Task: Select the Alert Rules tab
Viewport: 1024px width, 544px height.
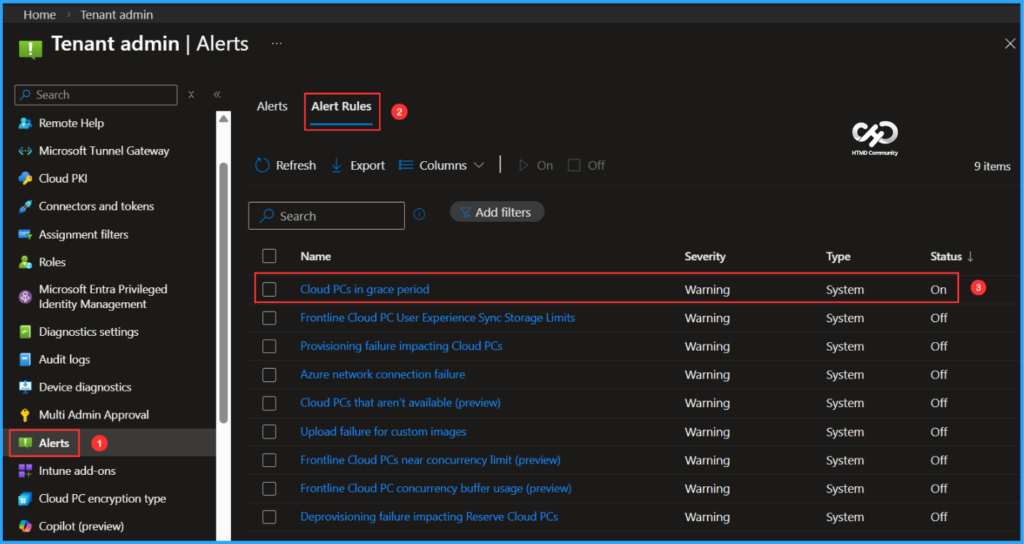Action: 342,106
